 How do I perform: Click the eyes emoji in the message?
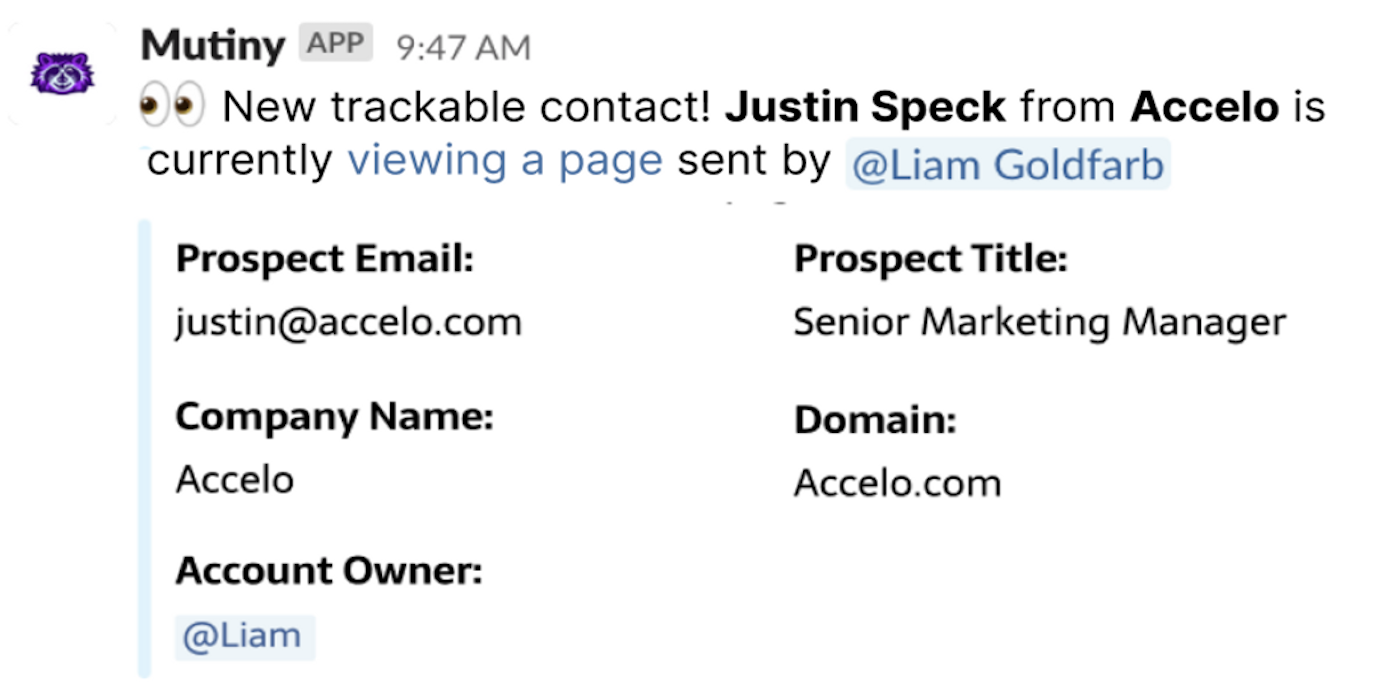[170, 105]
